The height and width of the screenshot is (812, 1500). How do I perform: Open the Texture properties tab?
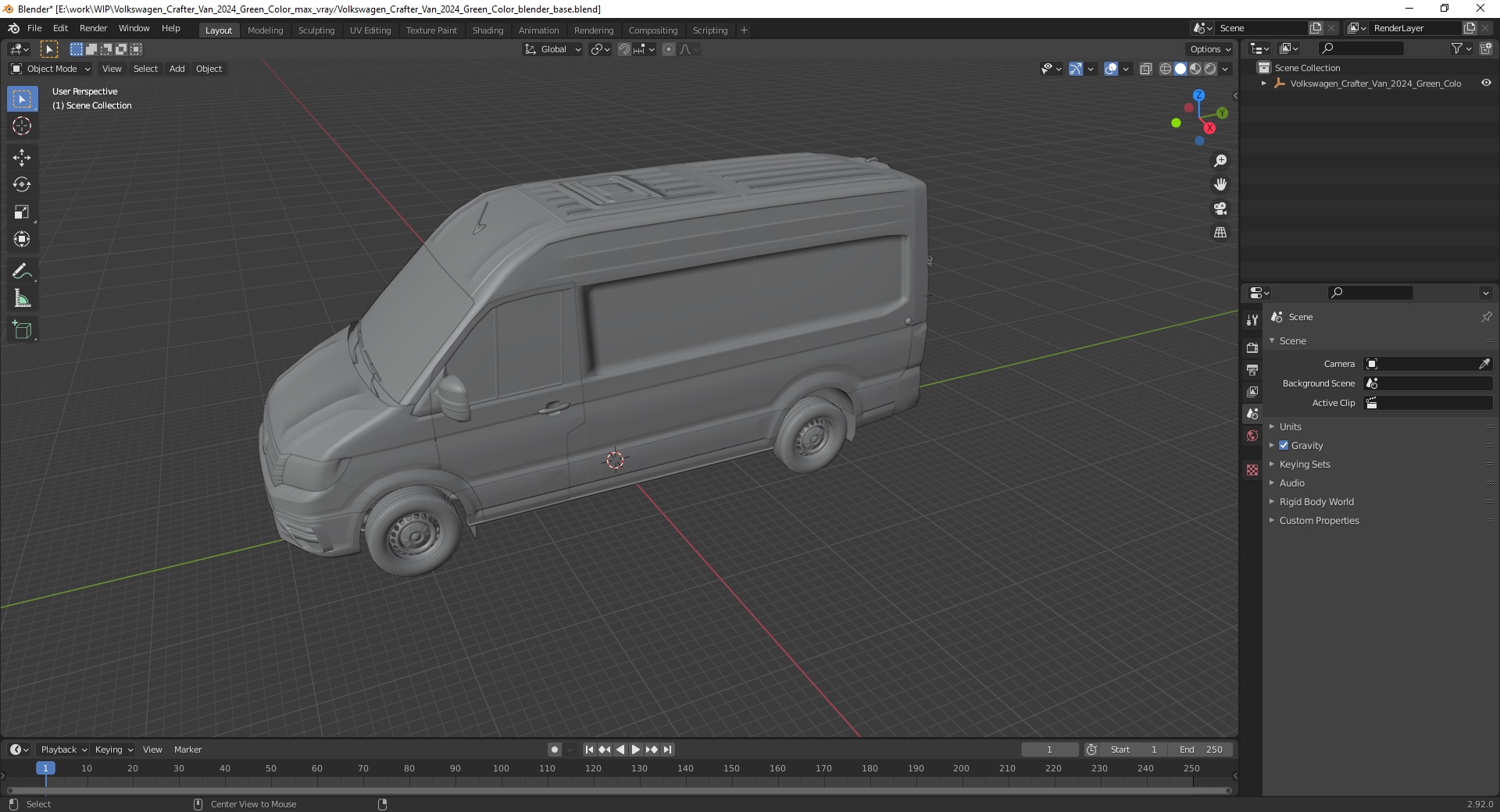tap(1252, 470)
